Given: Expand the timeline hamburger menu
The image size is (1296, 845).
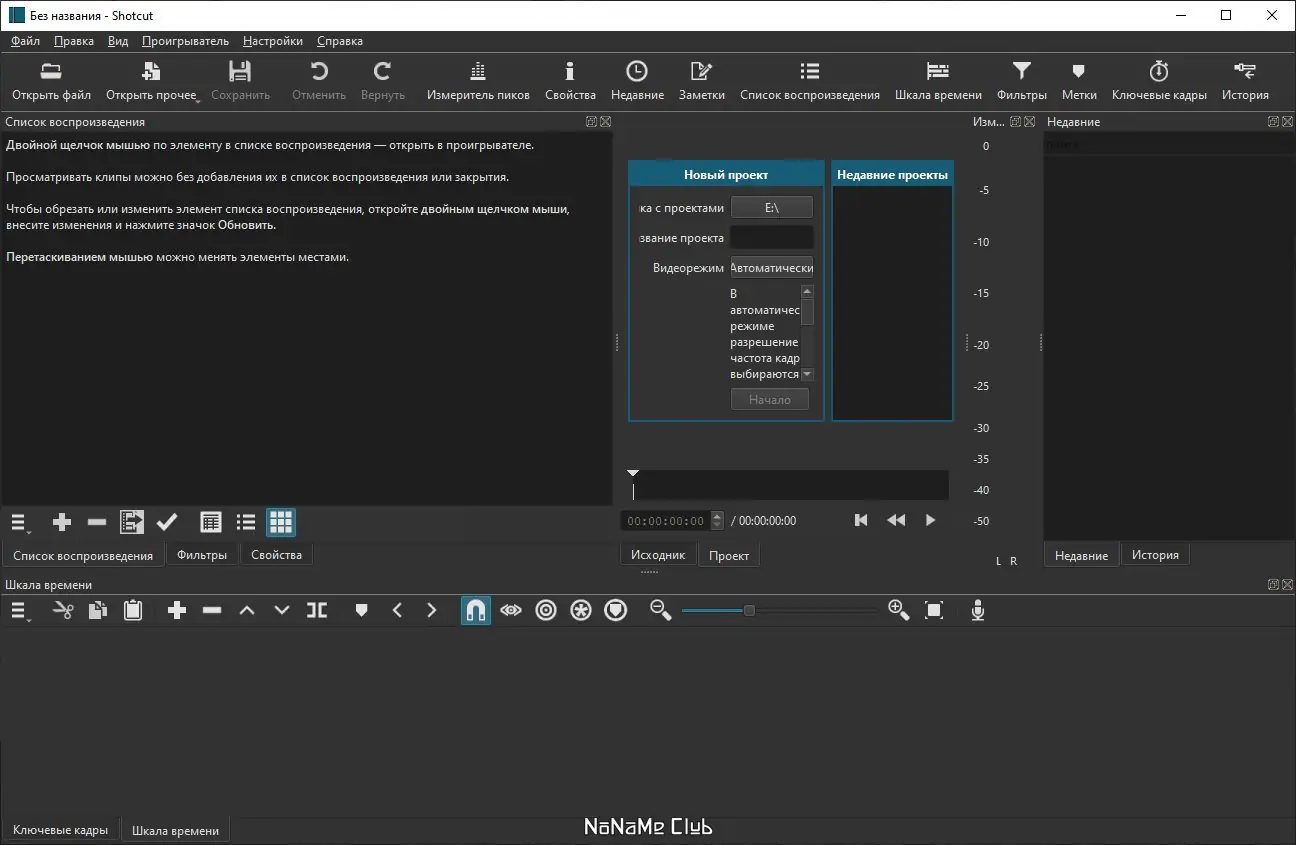Looking at the screenshot, I should [19, 610].
